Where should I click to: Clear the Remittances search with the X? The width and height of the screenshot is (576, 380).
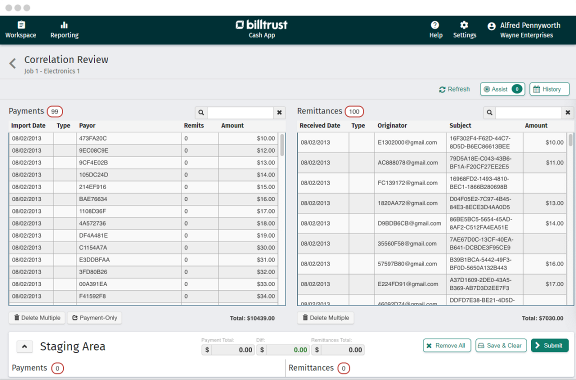point(568,112)
